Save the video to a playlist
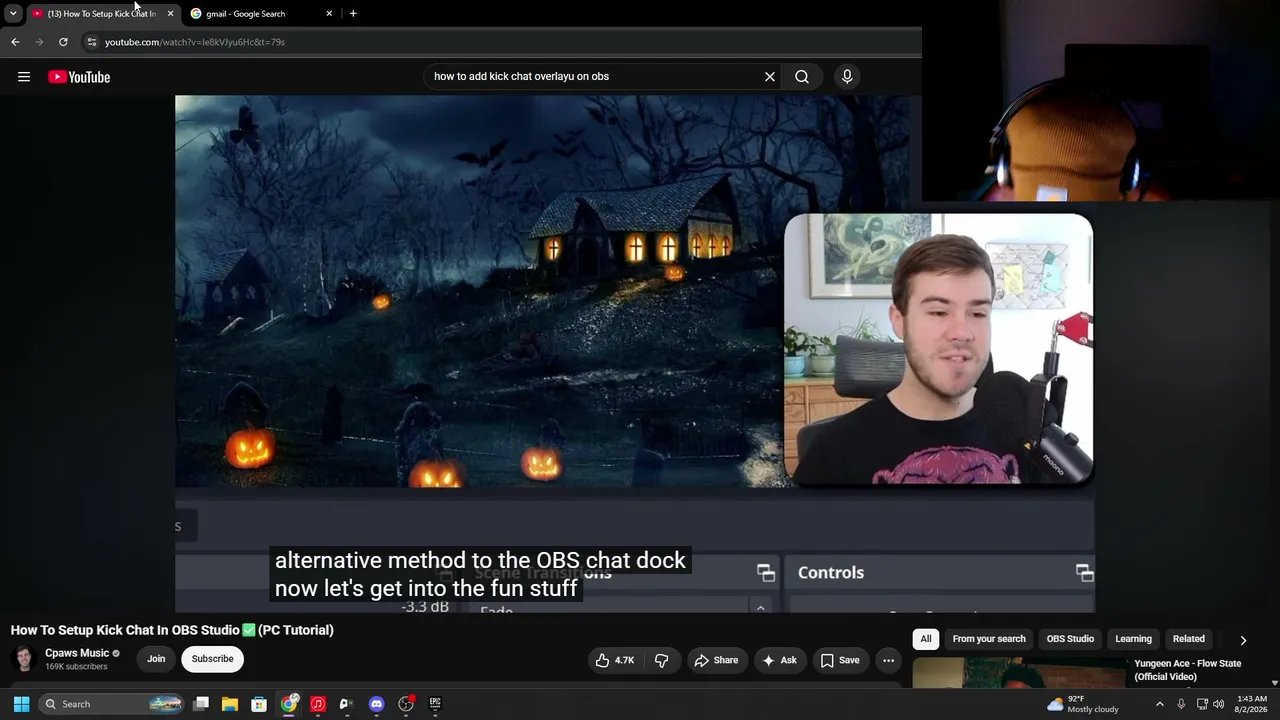Image resolution: width=1280 pixels, height=720 pixels. point(840,660)
